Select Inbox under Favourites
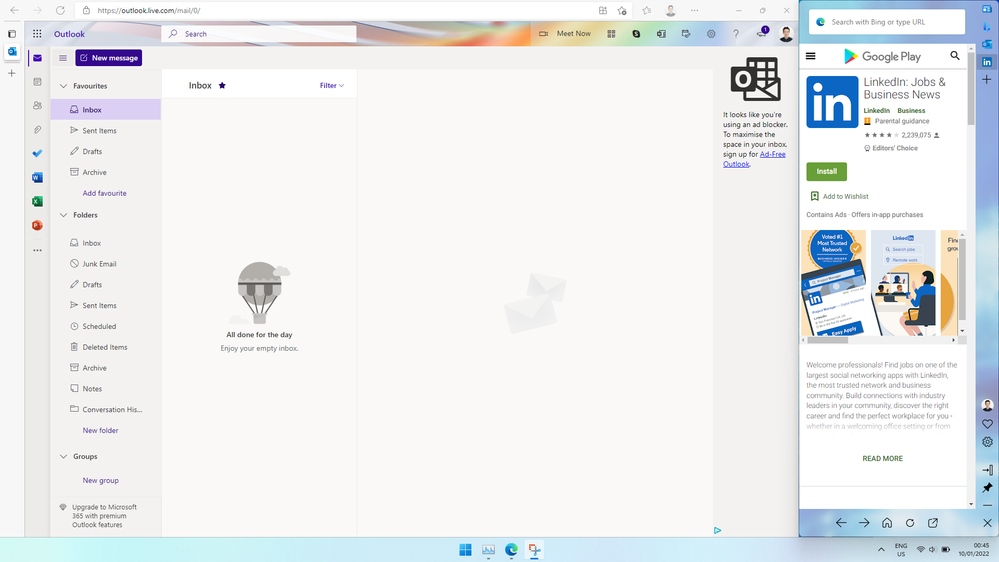Image resolution: width=999 pixels, height=562 pixels. click(106, 110)
